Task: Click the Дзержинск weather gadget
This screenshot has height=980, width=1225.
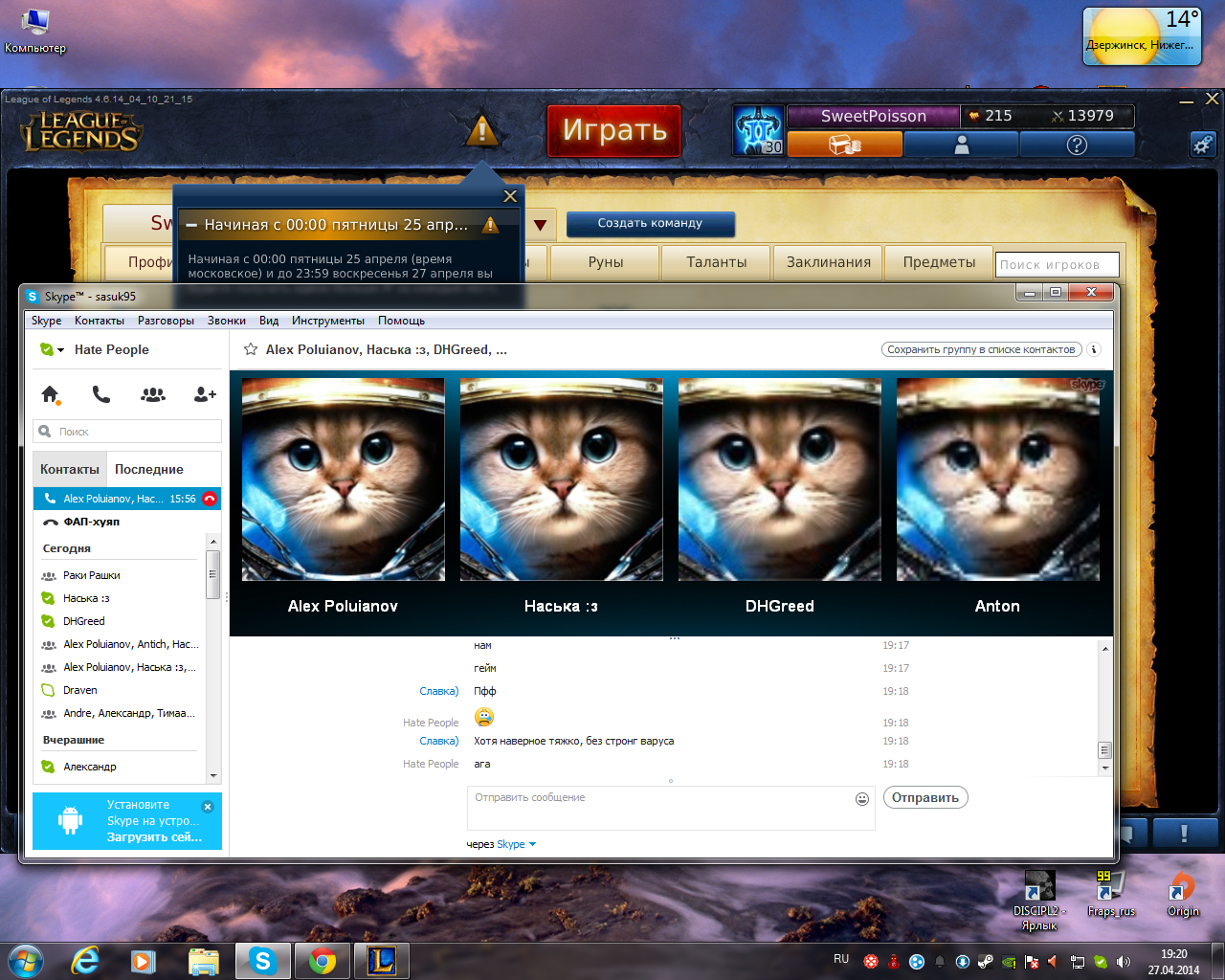Action: click(x=1142, y=36)
